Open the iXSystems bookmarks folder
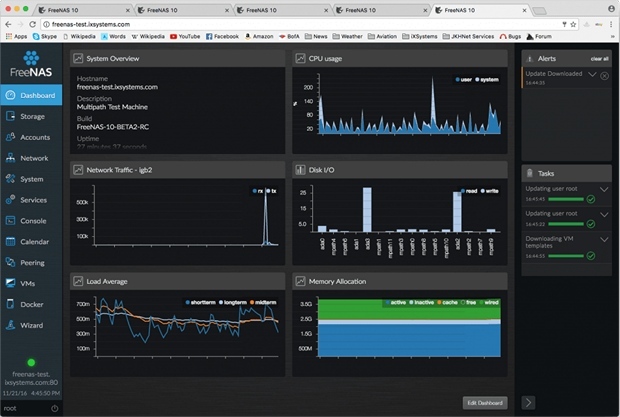Image resolution: width=620 pixels, height=417 pixels. coord(420,36)
